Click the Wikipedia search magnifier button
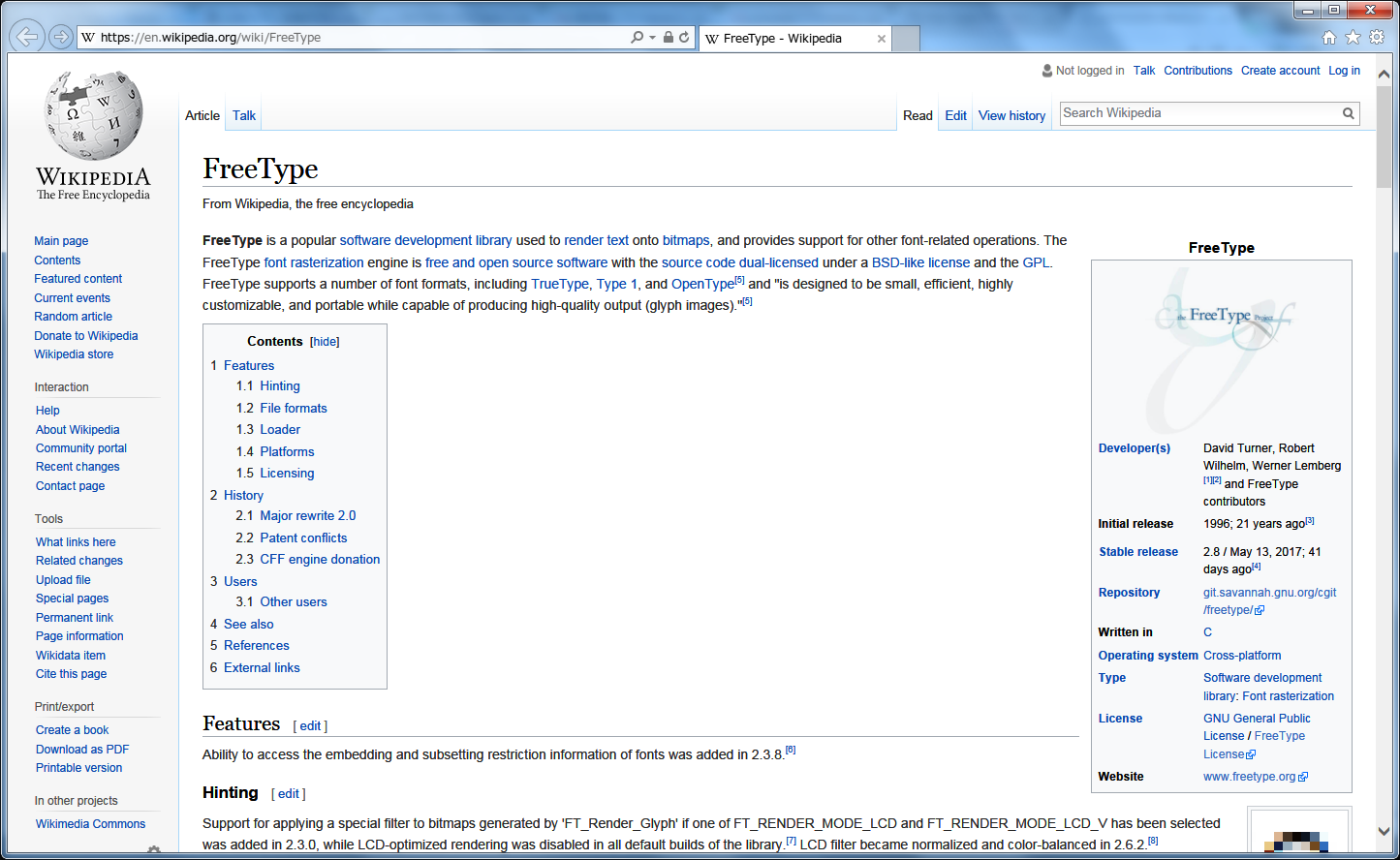1400x860 pixels. click(x=1348, y=113)
